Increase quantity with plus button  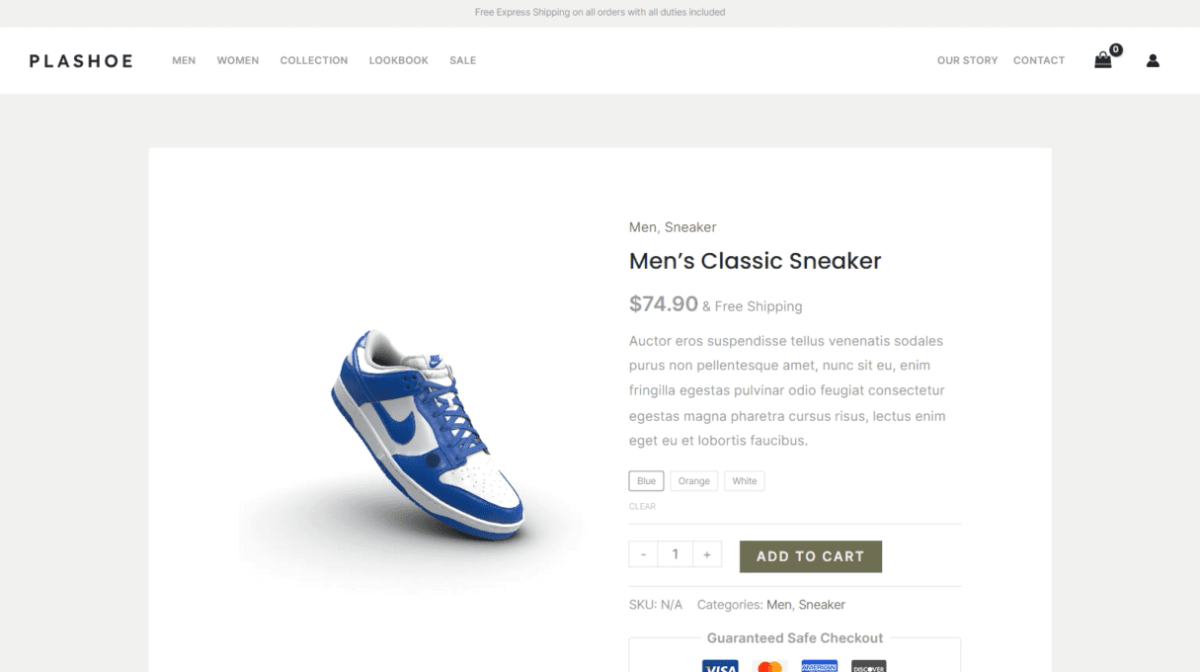[707, 554]
